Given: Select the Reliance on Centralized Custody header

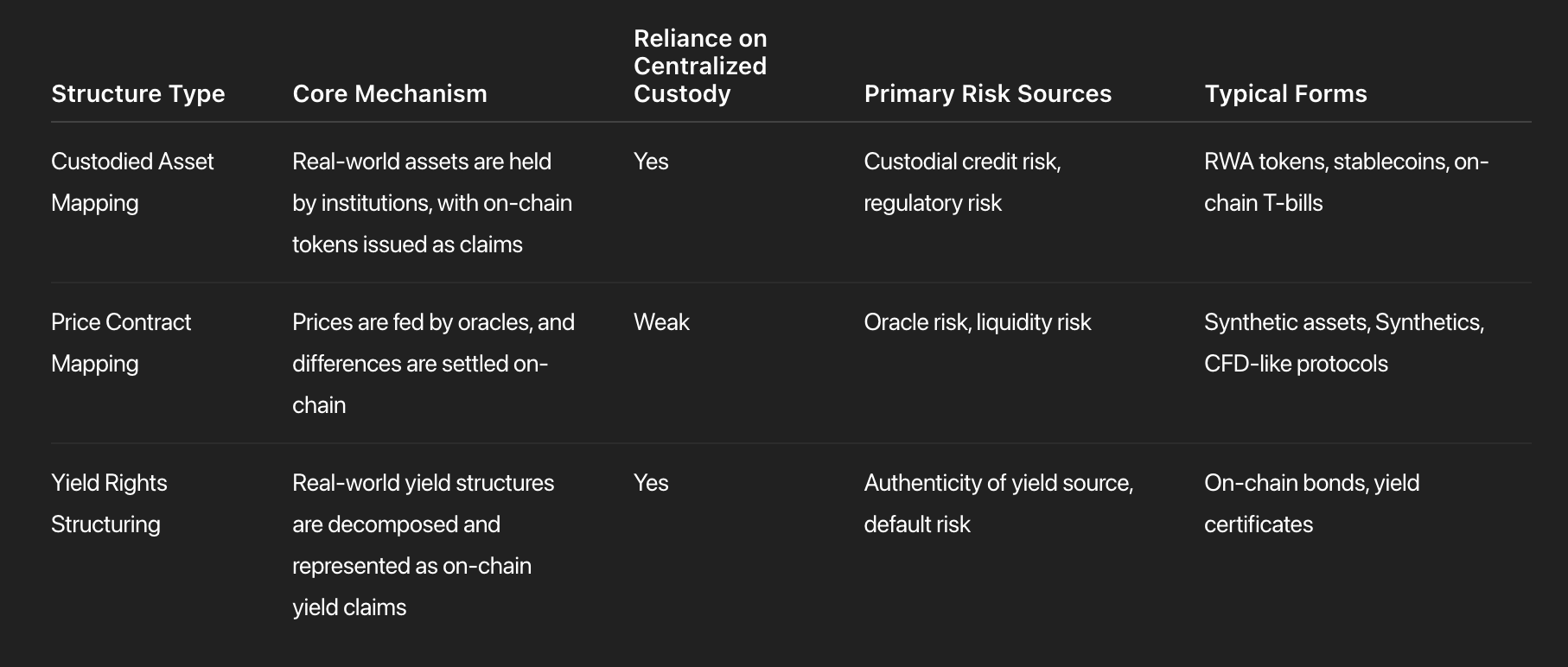Looking at the screenshot, I should [699, 66].
